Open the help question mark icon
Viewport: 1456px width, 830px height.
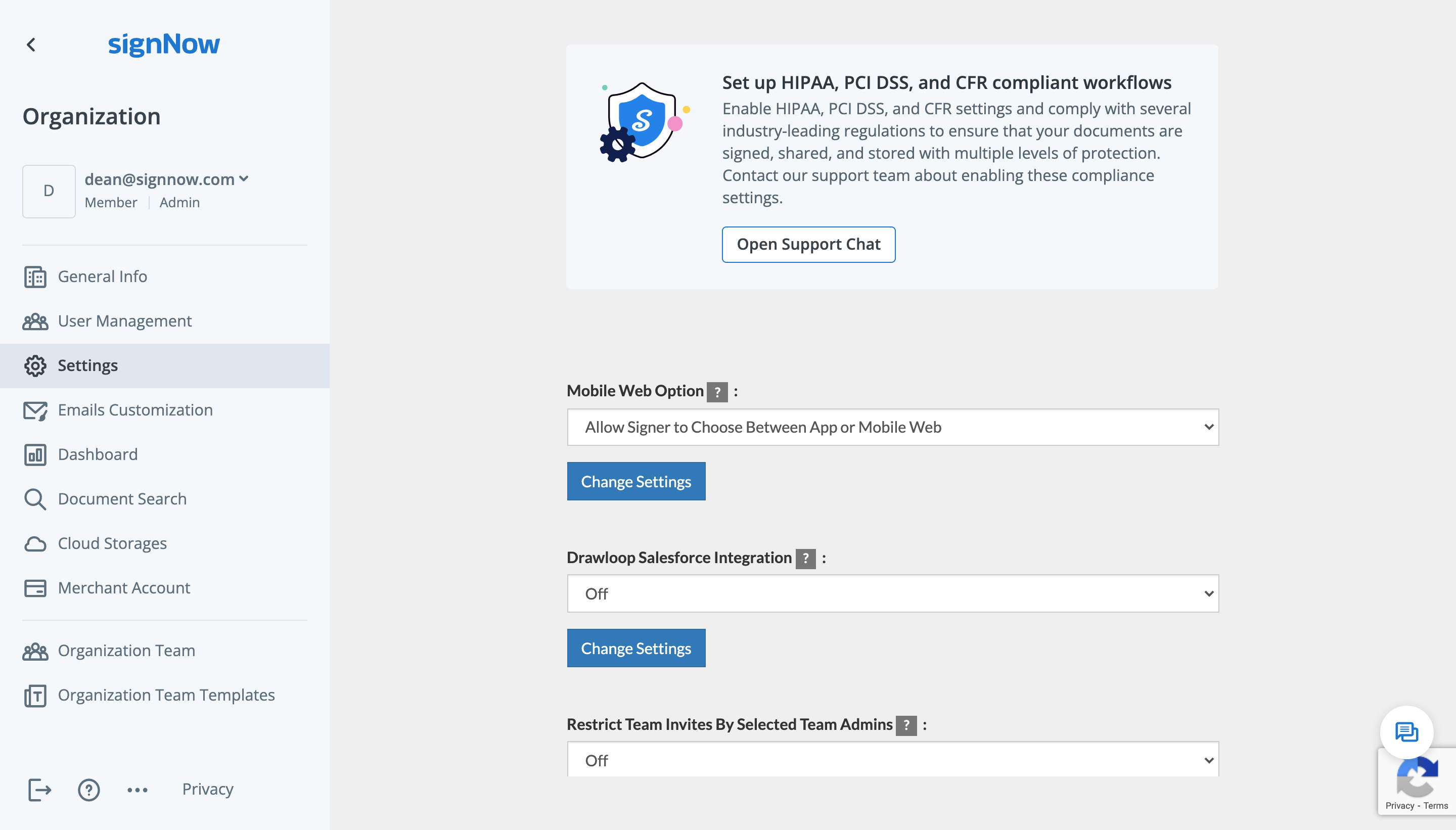click(x=88, y=790)
